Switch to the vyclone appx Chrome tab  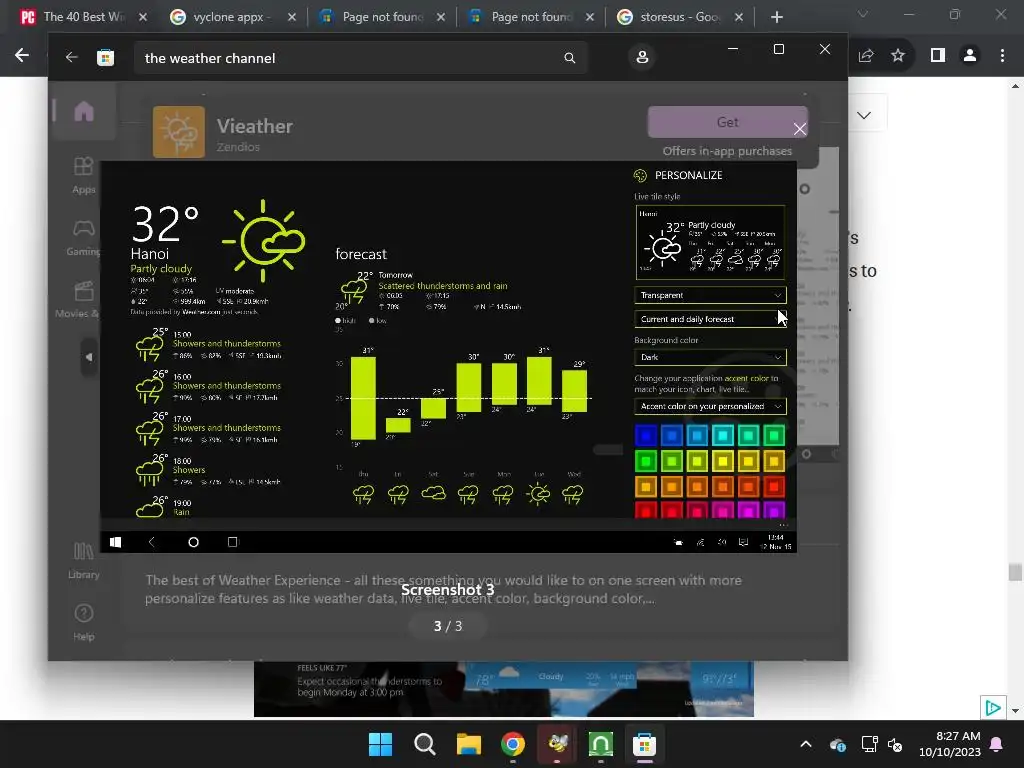point(229,17)
